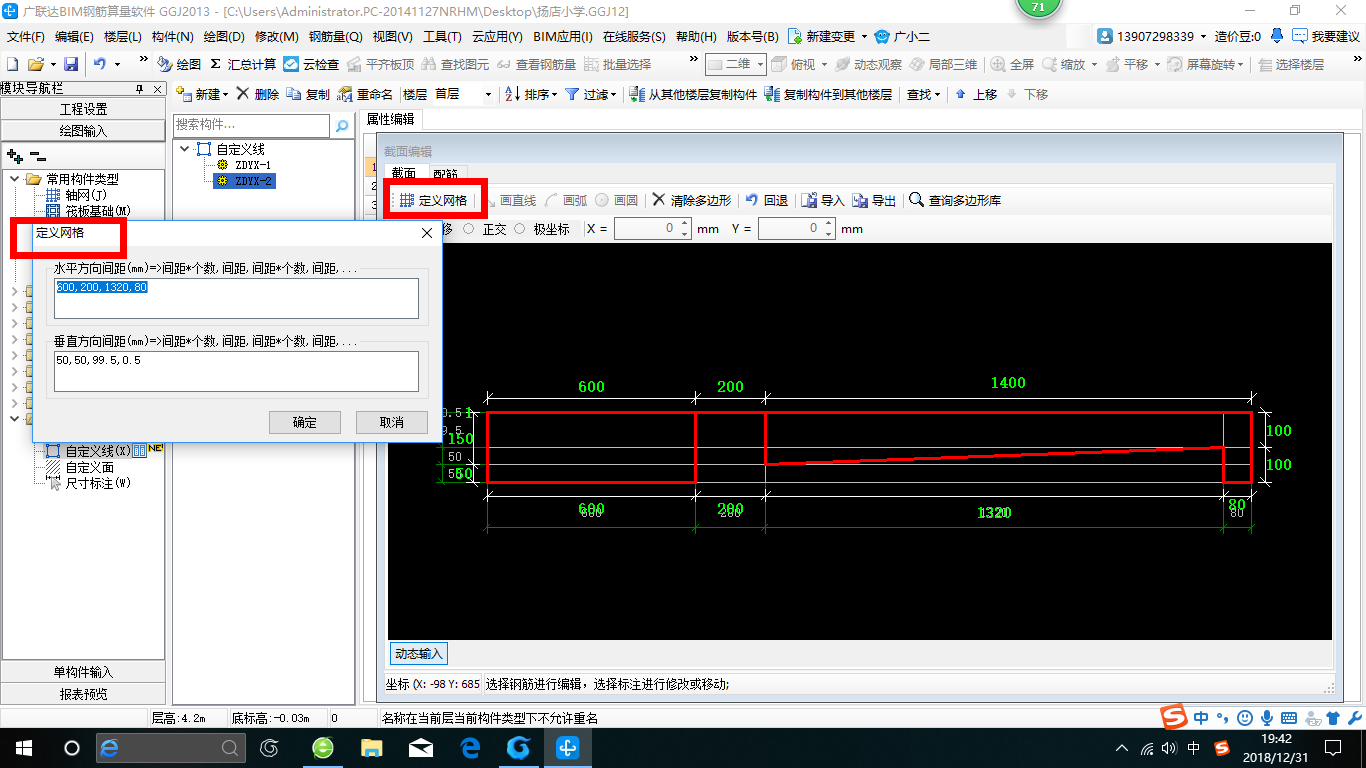The image size is (1366, 768).
Task: Open the 楼层 首层 floor combo box
Action: coord(463,94)
